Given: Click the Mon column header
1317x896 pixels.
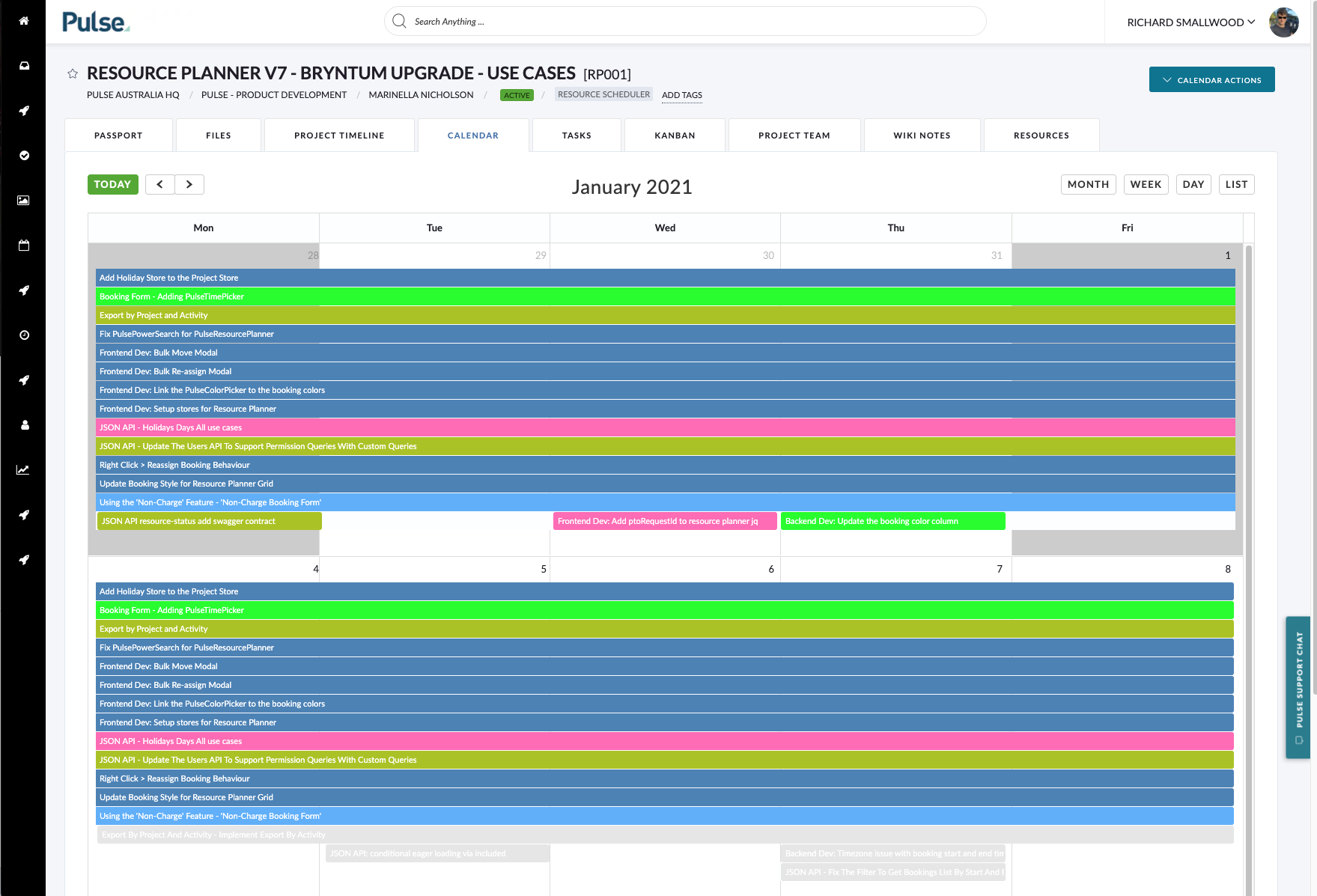Looking at the screenshot, I should click(204, 228).
